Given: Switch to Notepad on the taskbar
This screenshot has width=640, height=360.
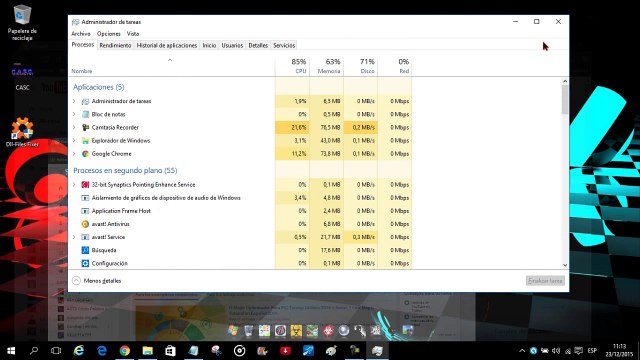Looking at the screenshot, I should click(x=193, y=351).
